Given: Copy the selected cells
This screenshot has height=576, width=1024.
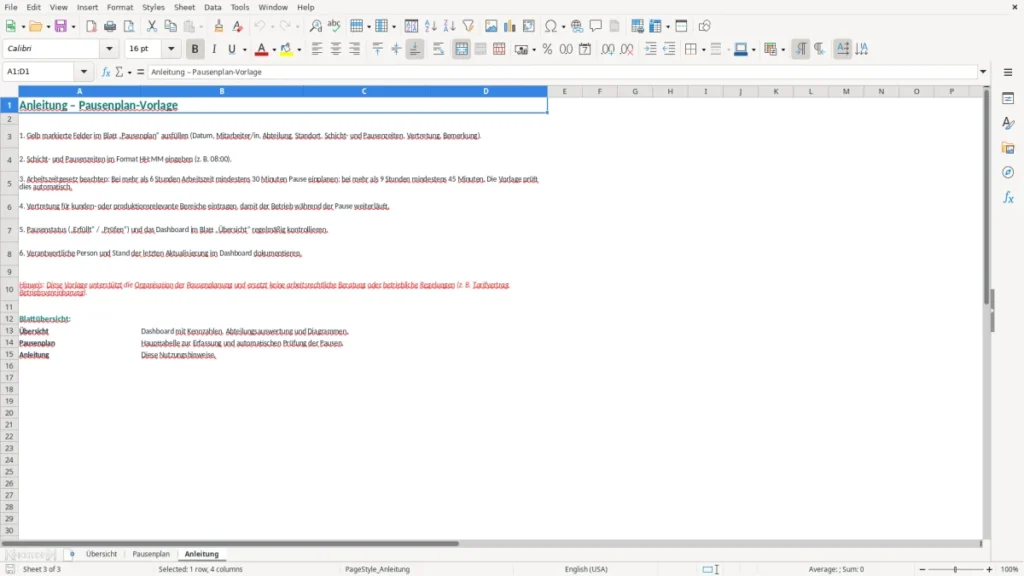Looking at the screenshot, I should [170, 26].
